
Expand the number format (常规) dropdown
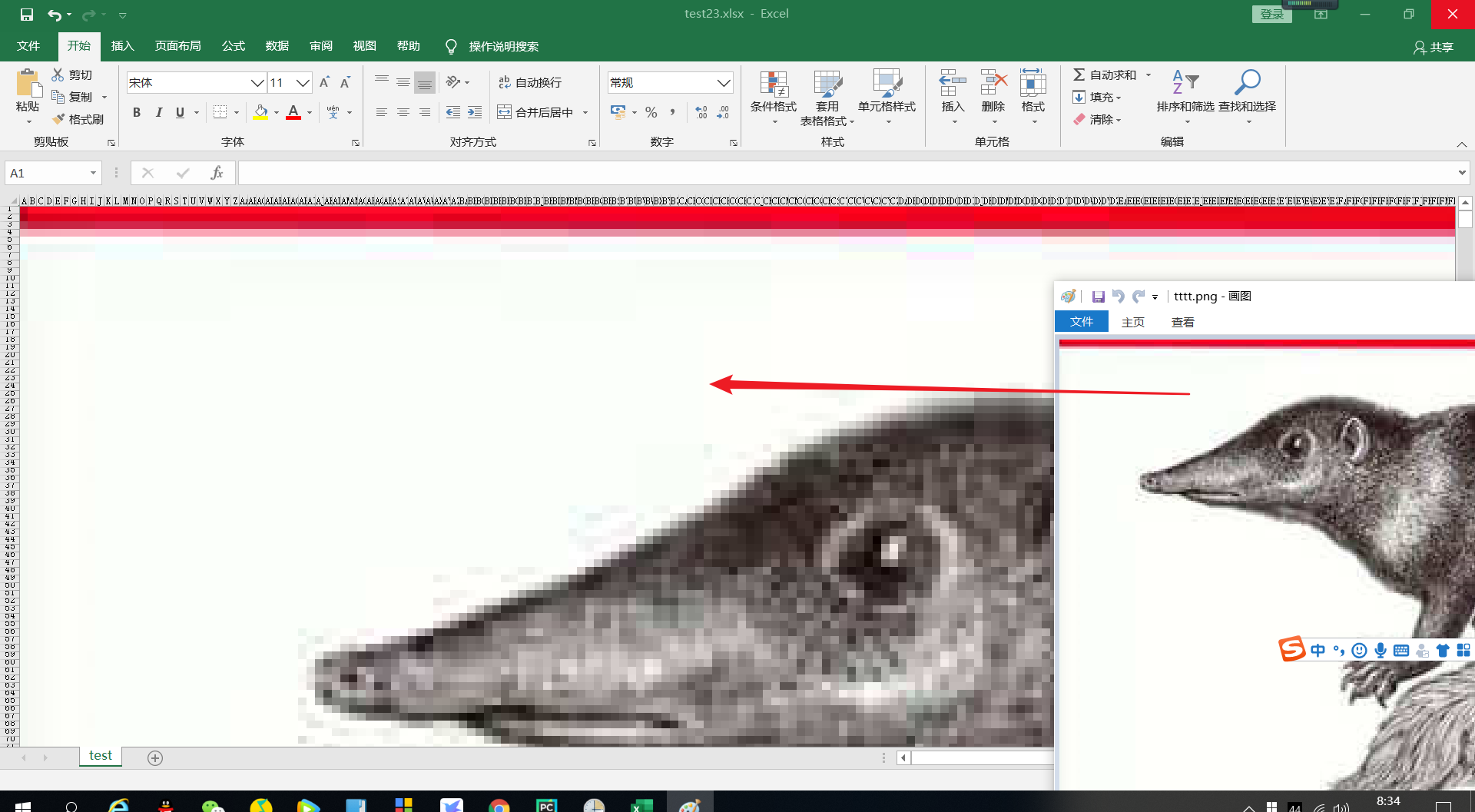click(722, 82)
